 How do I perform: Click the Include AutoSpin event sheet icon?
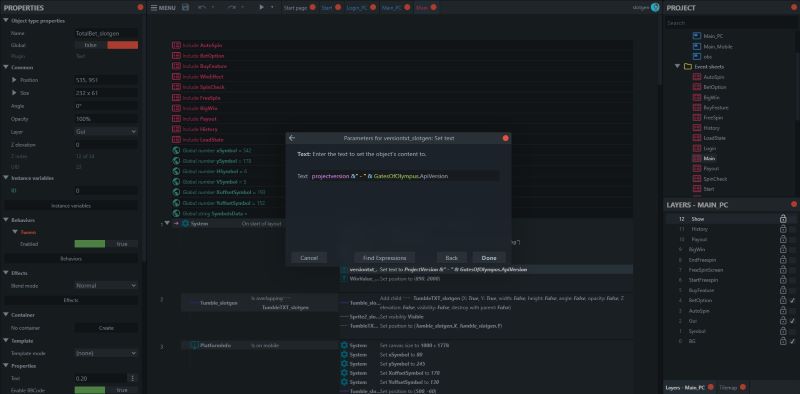point(176,45)
